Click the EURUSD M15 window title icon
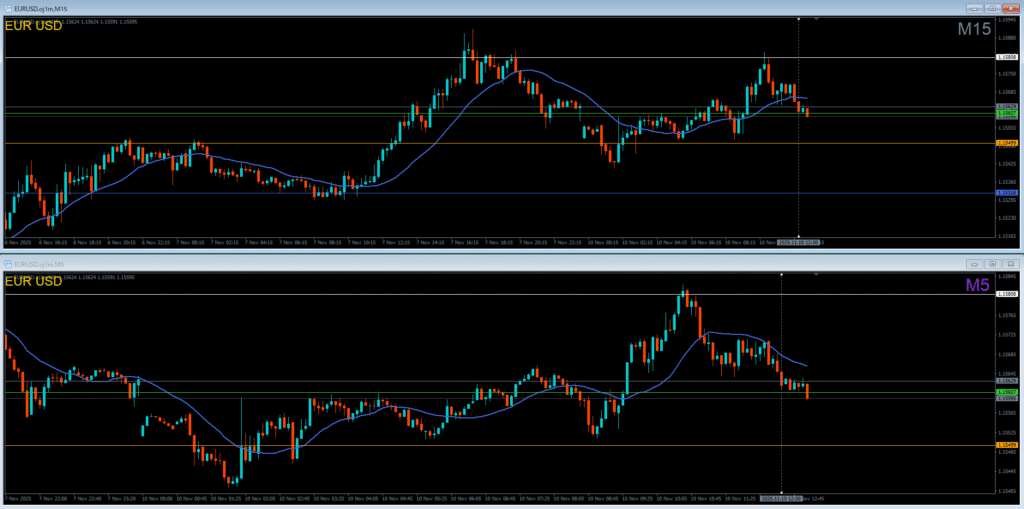Image resolution: width=1024 pixels, height=509 pixels. 8,8
